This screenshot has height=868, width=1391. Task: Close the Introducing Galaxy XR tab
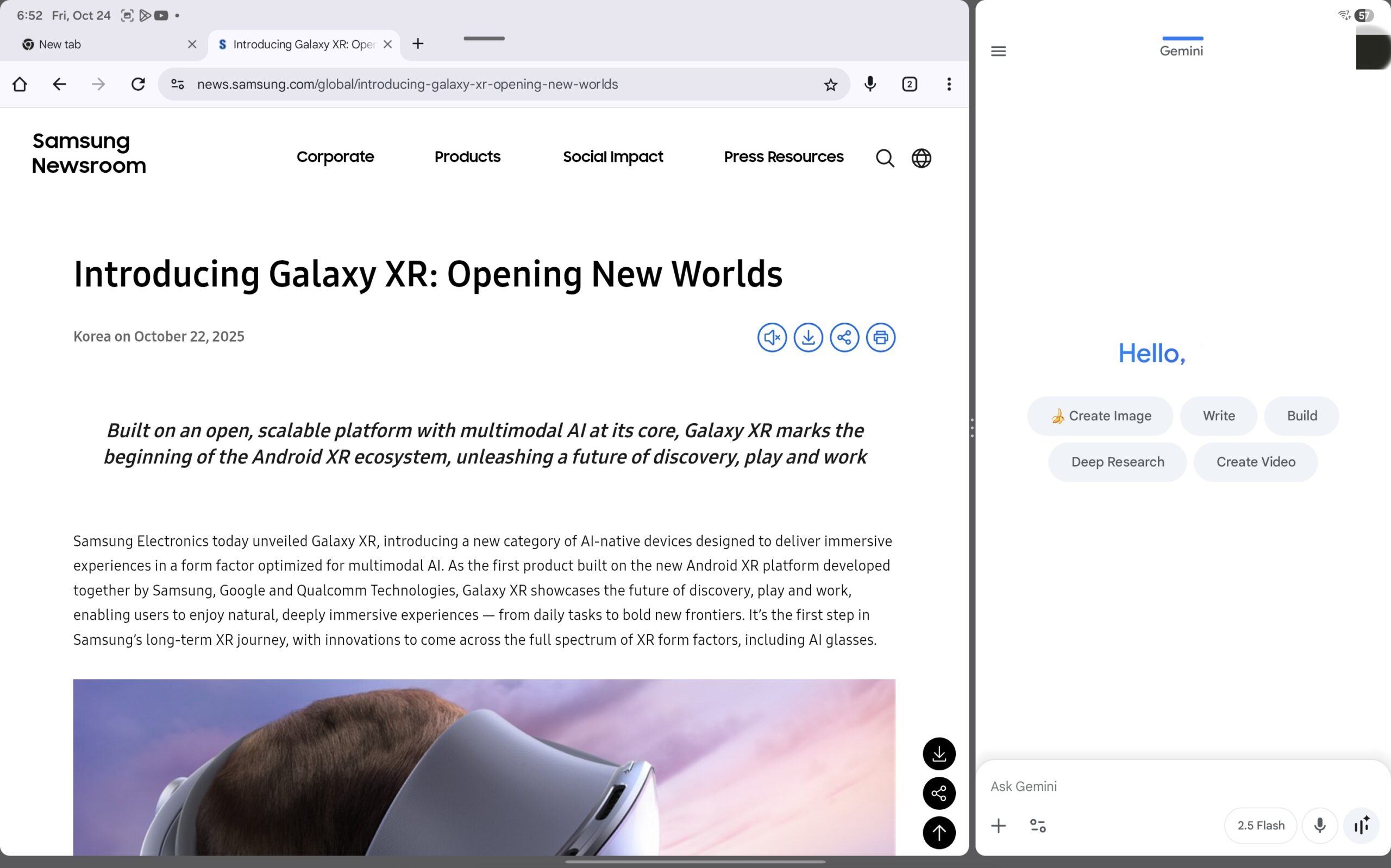tap(387, 44)
